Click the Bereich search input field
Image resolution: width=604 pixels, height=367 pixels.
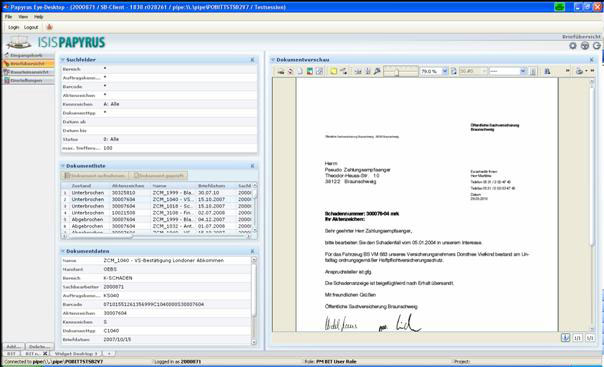pyautogui.click(x=179, y=69)
